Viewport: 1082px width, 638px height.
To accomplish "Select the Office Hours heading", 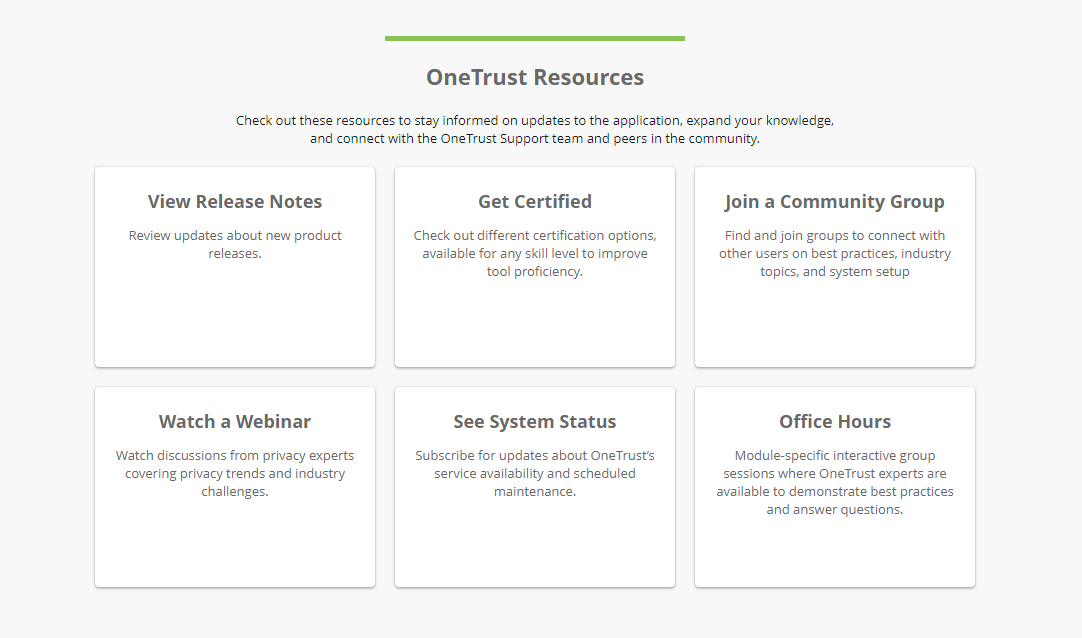I will pyautogui.click(x=834, y=421).
